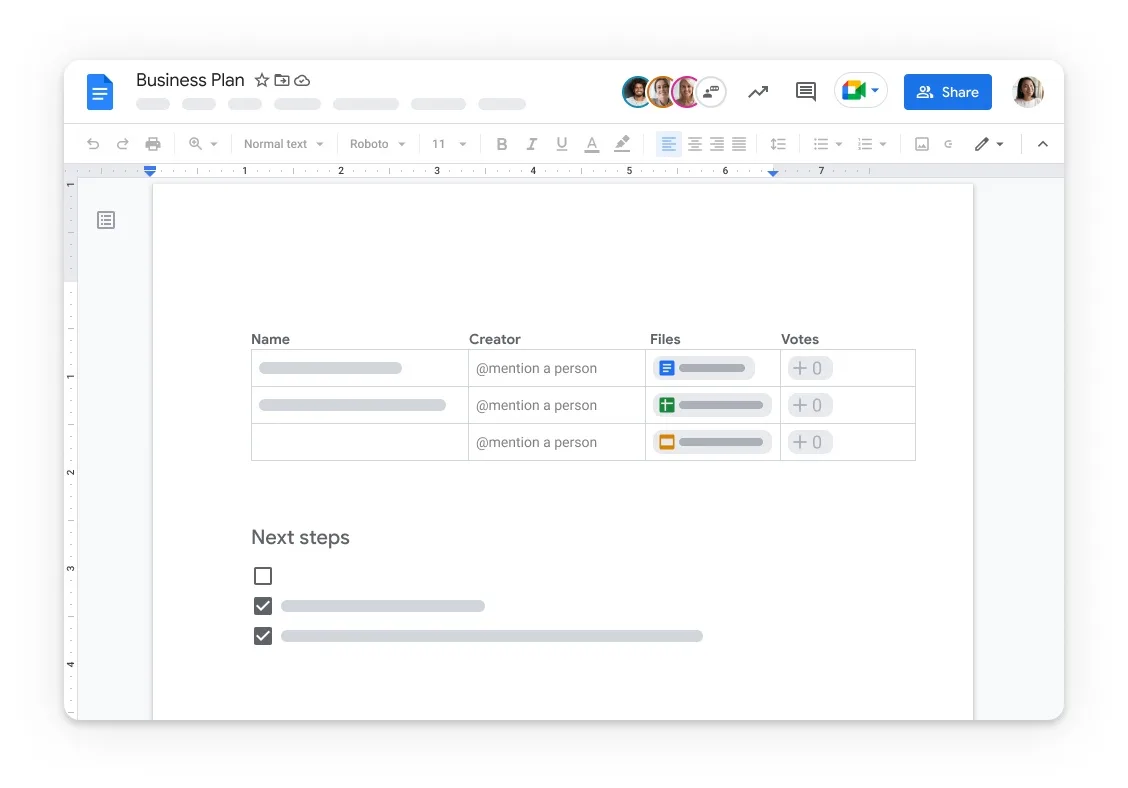Click the right indent marker on ruler
1128x788 pixels.
(x=773, y=173)
